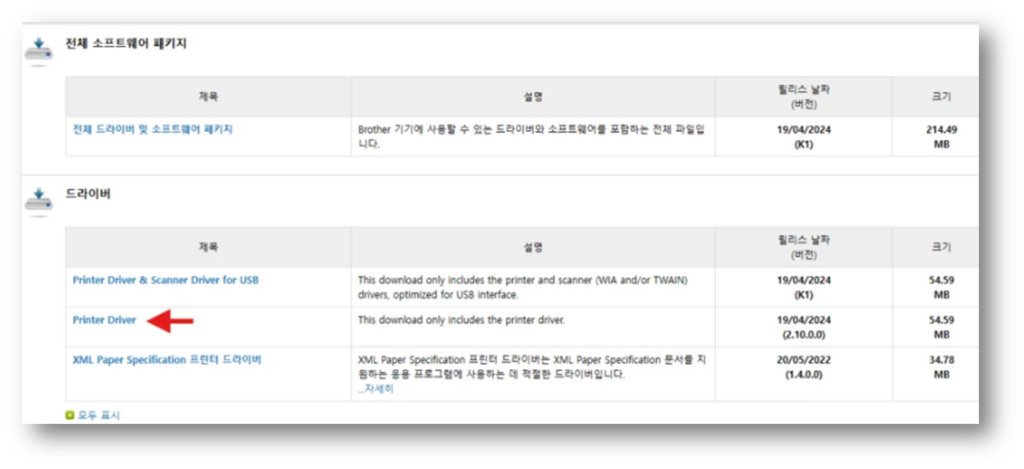The height and width of the screenshot is (469, 1024).
Task: Select the 드라이버 section heading
Action: pos(88,194)
